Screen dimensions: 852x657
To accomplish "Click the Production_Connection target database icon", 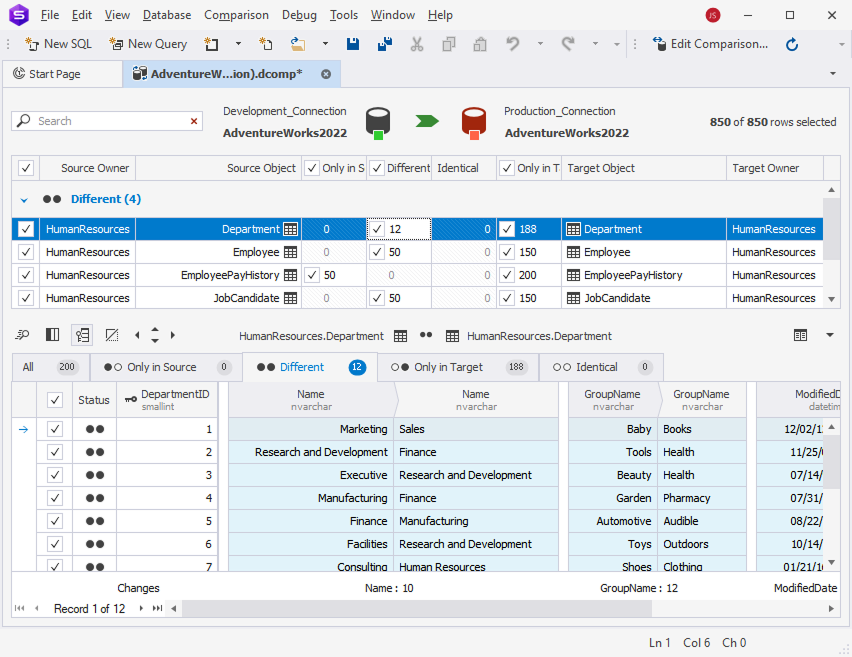I will point(474,121).
